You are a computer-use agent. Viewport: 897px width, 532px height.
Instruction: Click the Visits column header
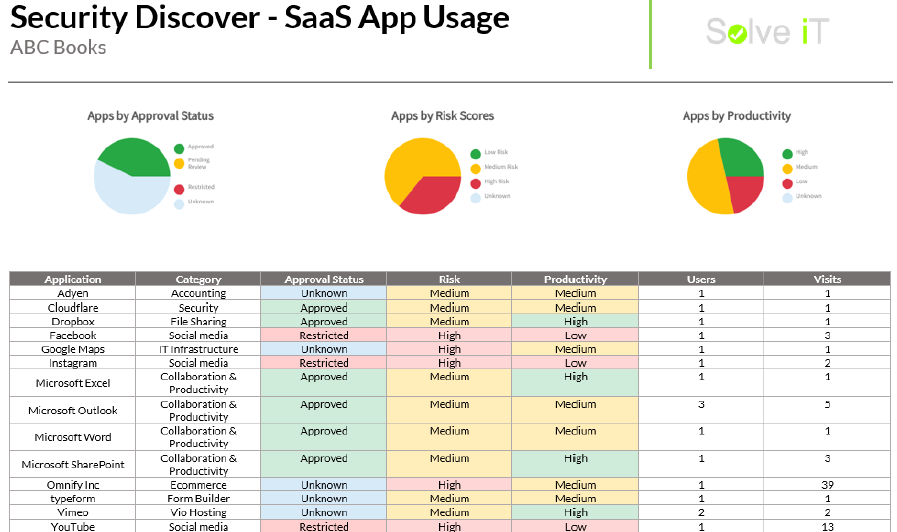[x=827, y=279]
